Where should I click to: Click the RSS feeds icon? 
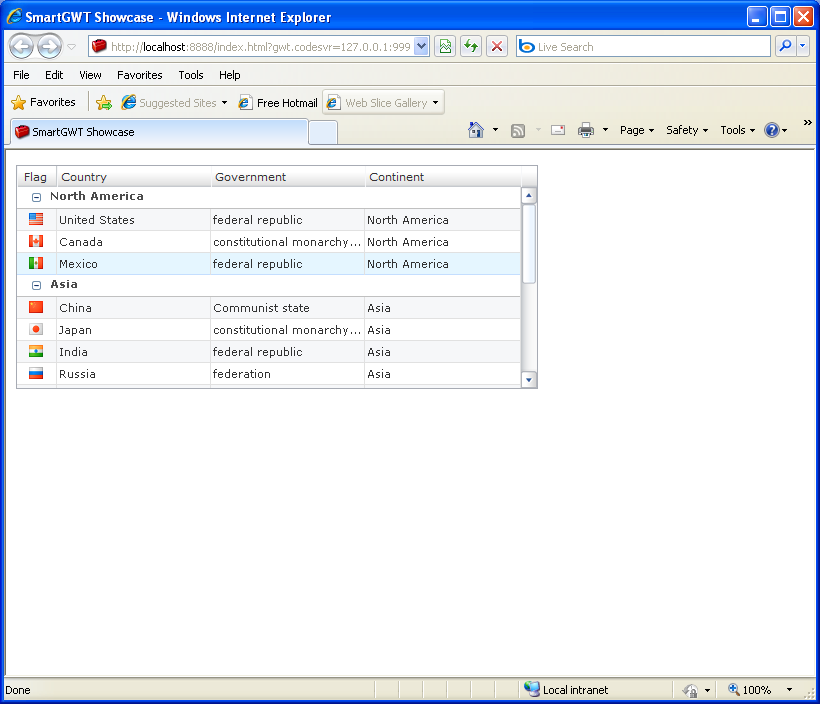click(x=518, y=130)
